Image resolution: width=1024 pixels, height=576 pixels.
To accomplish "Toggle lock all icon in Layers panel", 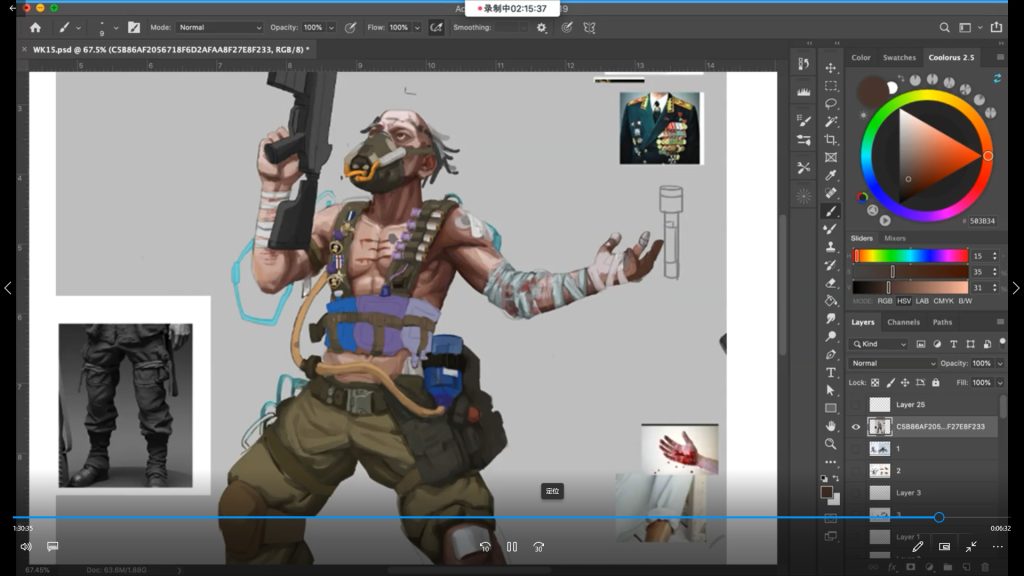I will click(x=935, y=383).
